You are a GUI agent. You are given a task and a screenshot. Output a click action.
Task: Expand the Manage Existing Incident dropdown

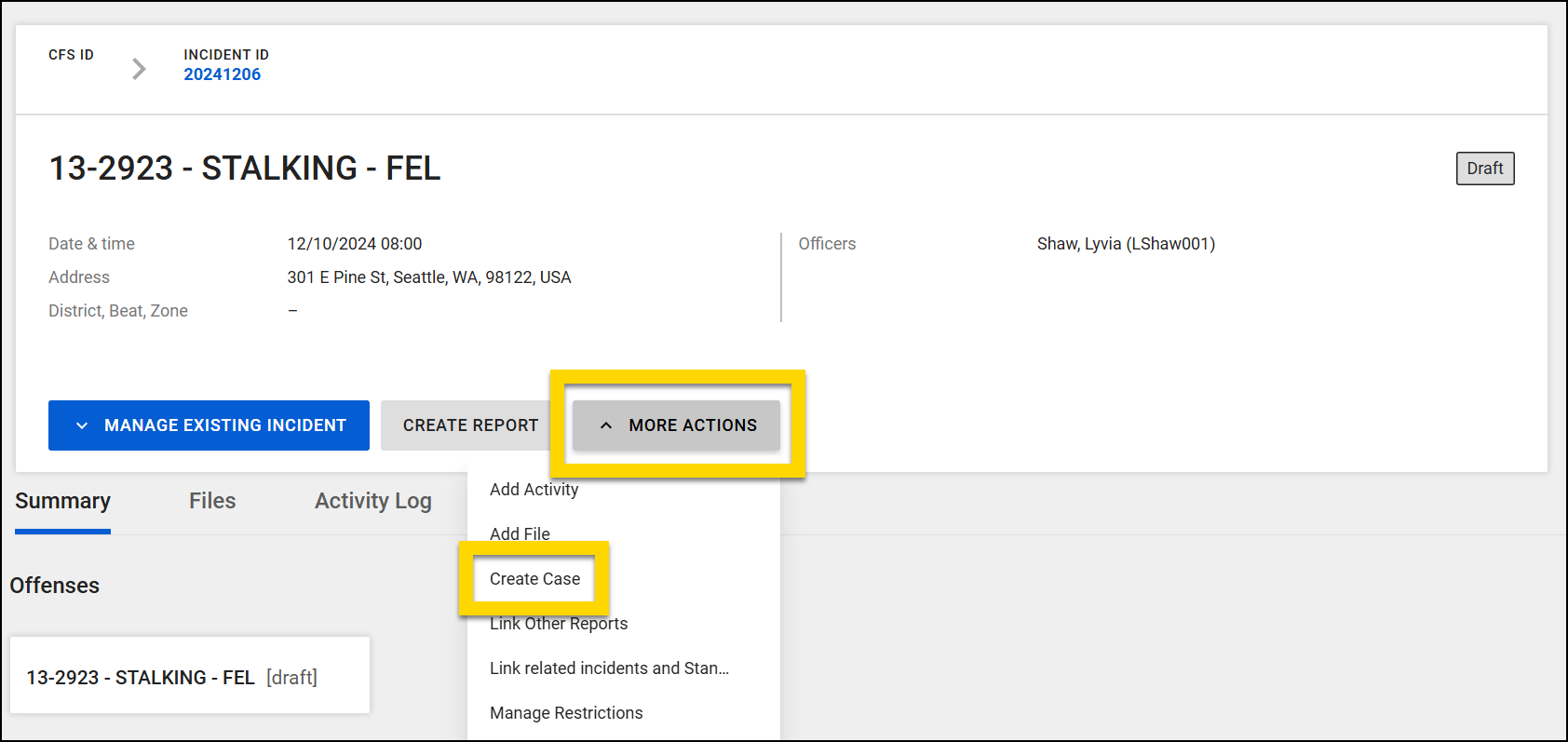(209, 425)
